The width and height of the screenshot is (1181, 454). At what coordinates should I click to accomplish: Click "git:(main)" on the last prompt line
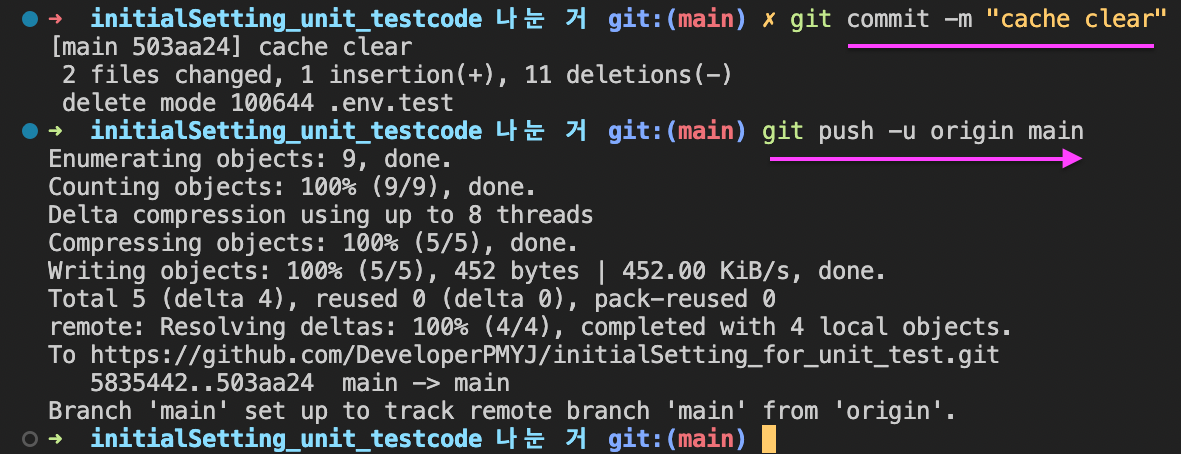click(677, 438)
